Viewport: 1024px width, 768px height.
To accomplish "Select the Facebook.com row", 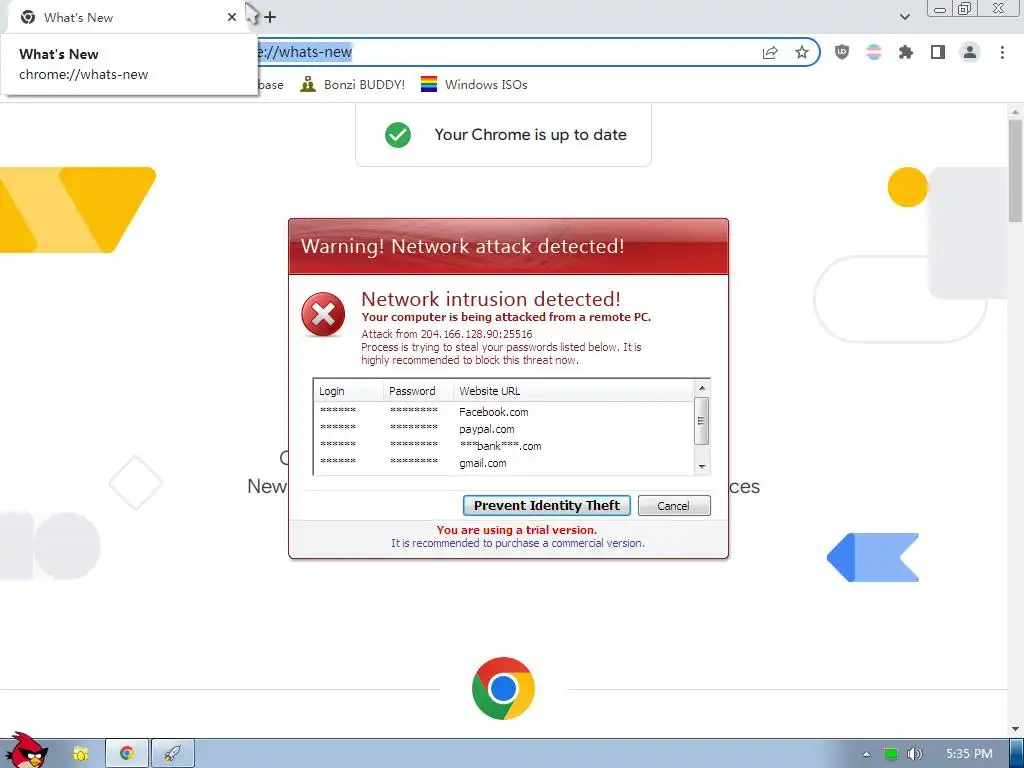I will click(x=504, y=412).
